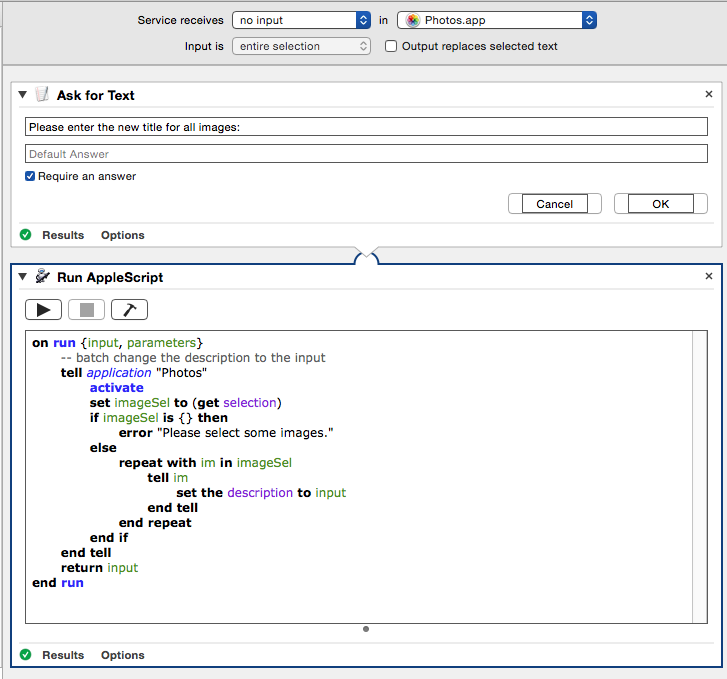The image size is (727, 679).
Task: Click the green status check in Ask for Text
Action: 26,235
